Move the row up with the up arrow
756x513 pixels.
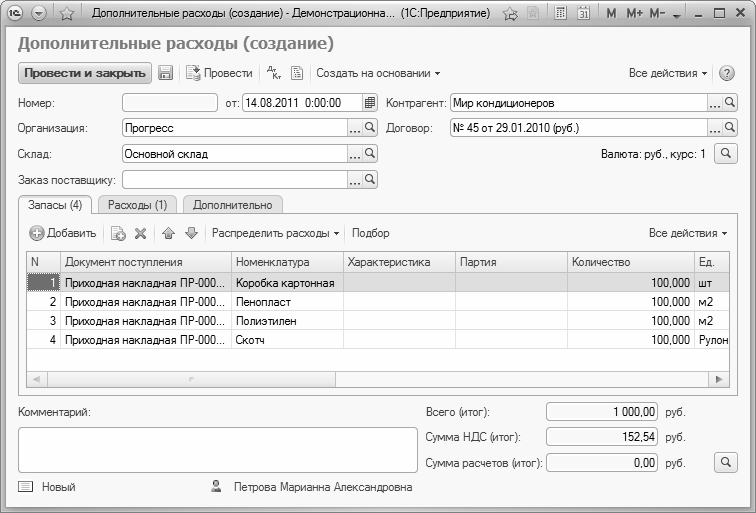coord(168,233)
